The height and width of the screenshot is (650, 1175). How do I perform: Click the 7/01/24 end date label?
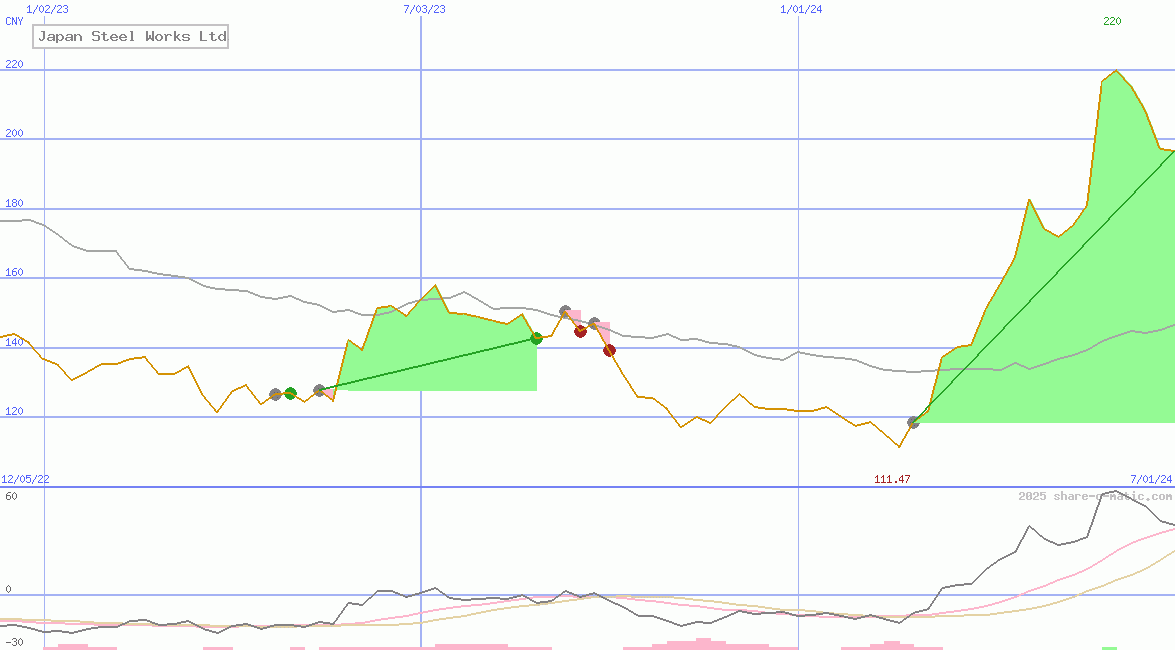1150,480
